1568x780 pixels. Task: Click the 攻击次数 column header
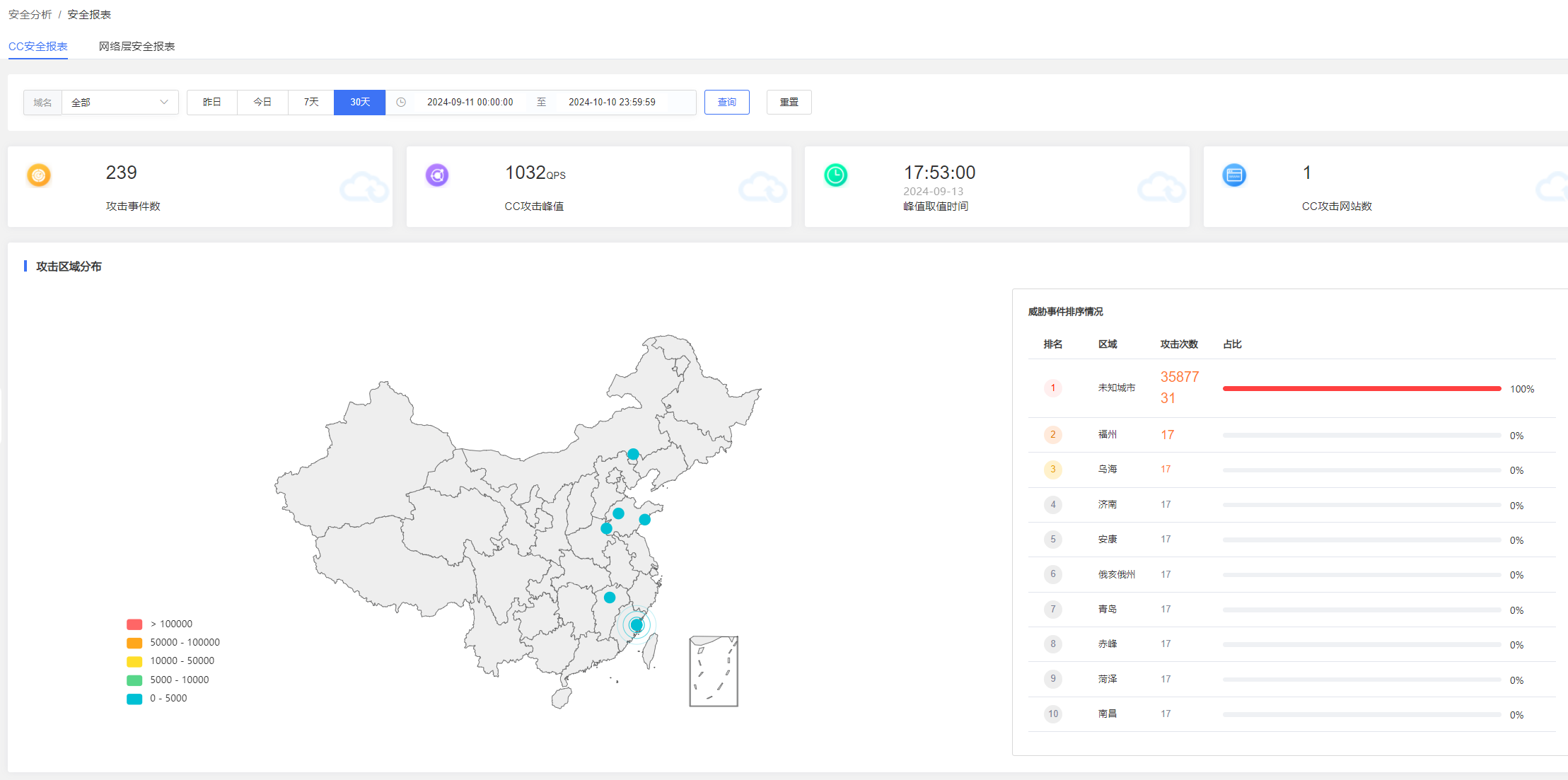point(1179,344)
